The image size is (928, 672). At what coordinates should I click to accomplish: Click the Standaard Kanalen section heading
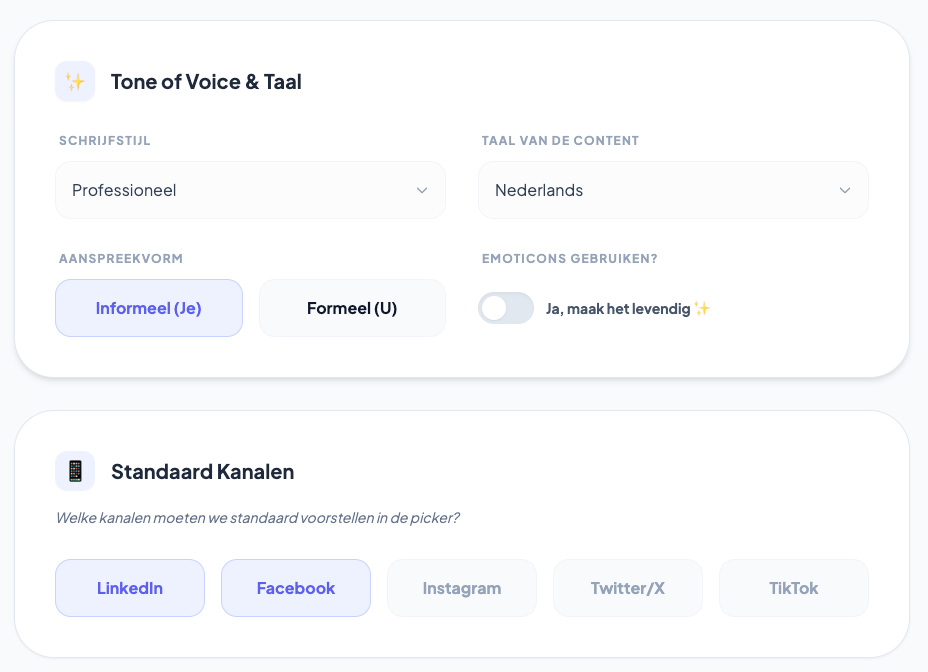tap(202, 472)
